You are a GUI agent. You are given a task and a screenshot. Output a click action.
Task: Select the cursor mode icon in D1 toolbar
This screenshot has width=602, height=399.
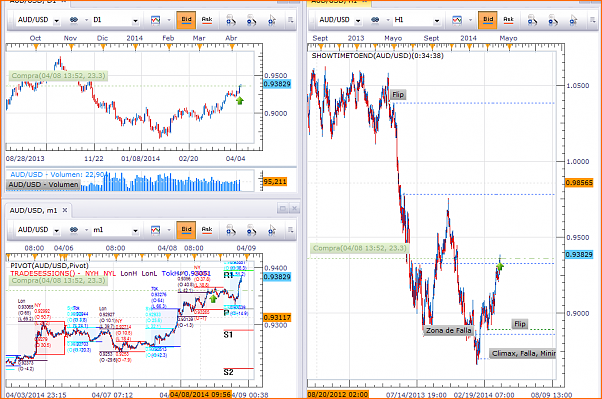click(x=272, y=20)
